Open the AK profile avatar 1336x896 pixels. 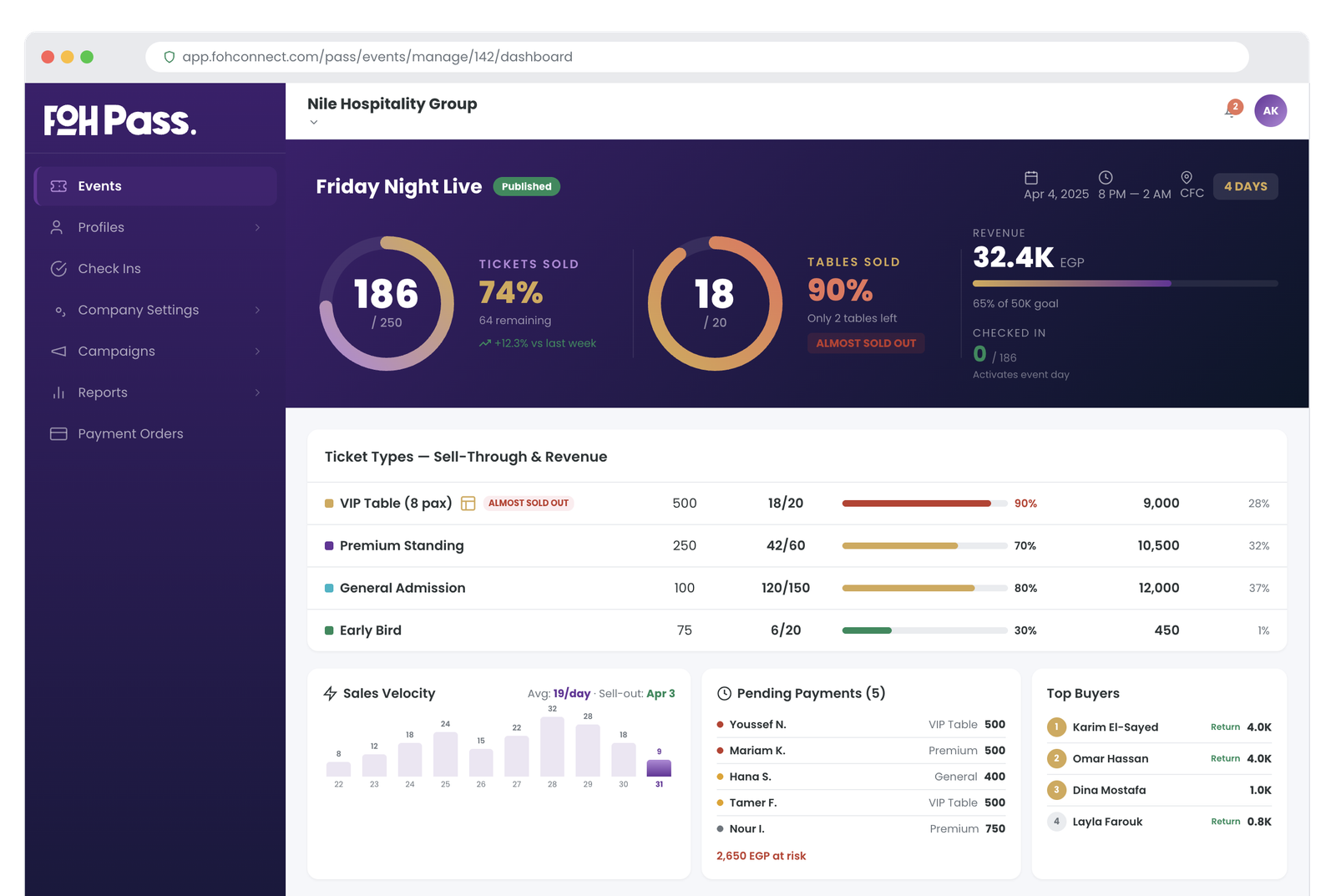pyautogui.click(x=1270, y=110)
